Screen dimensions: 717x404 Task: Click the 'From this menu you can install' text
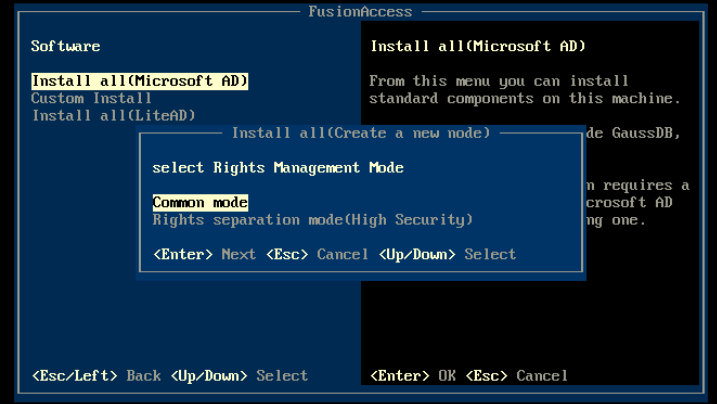coord(499,81)
